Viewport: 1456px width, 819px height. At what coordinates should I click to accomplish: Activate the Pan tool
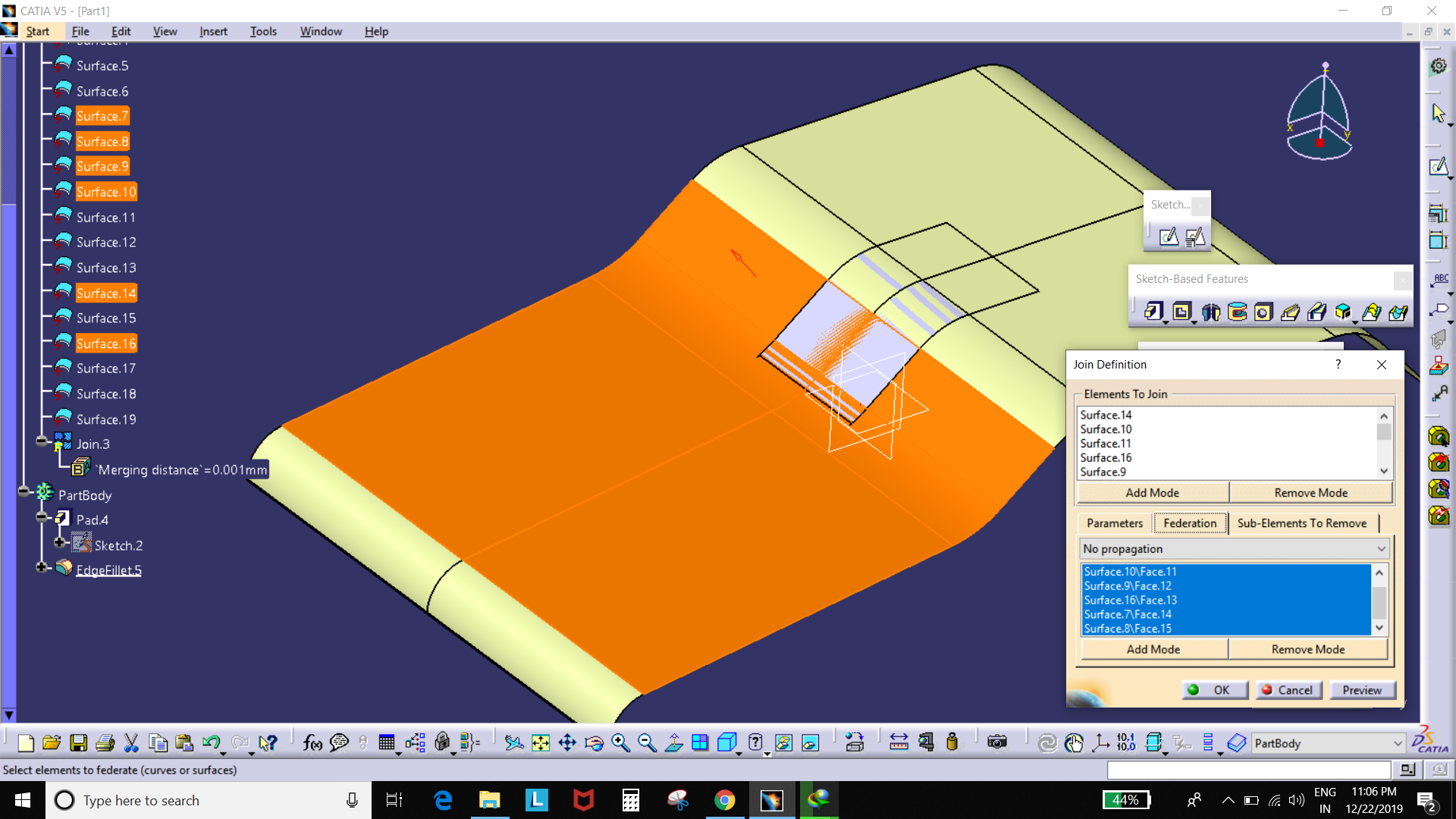click(x=567, y=743)
